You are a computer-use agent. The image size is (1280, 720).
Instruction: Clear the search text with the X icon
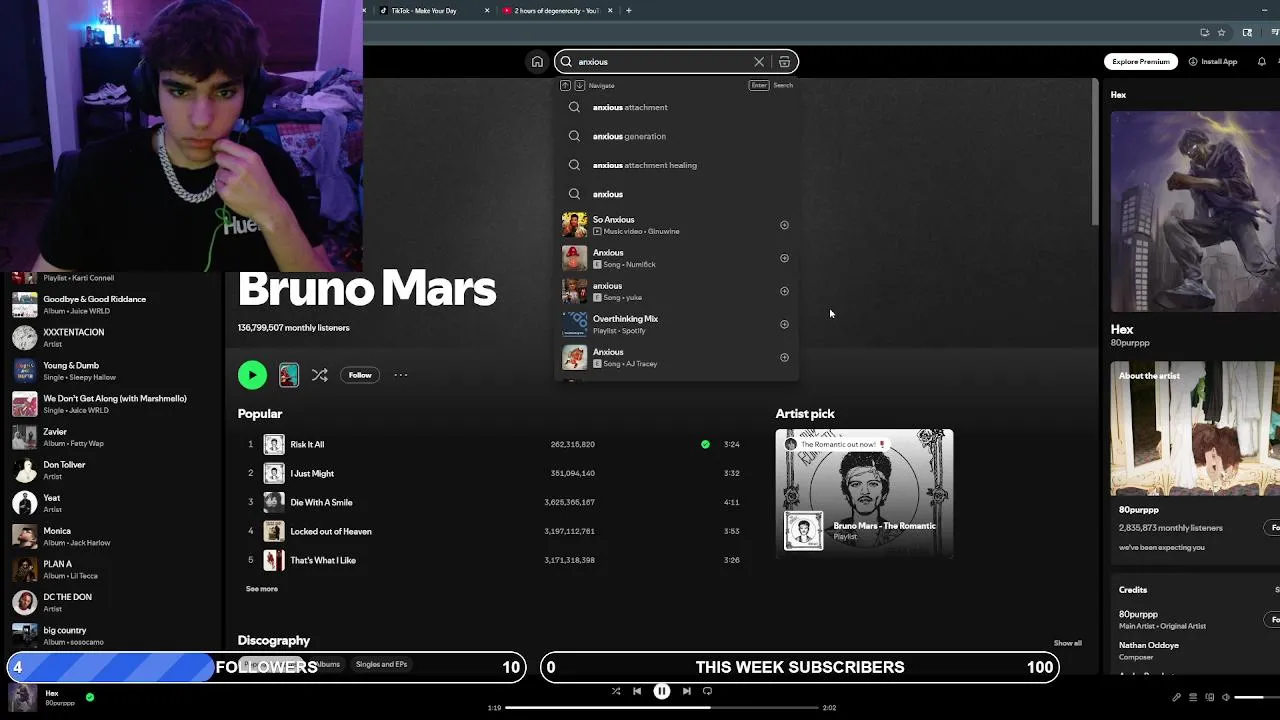coord(759,62)
